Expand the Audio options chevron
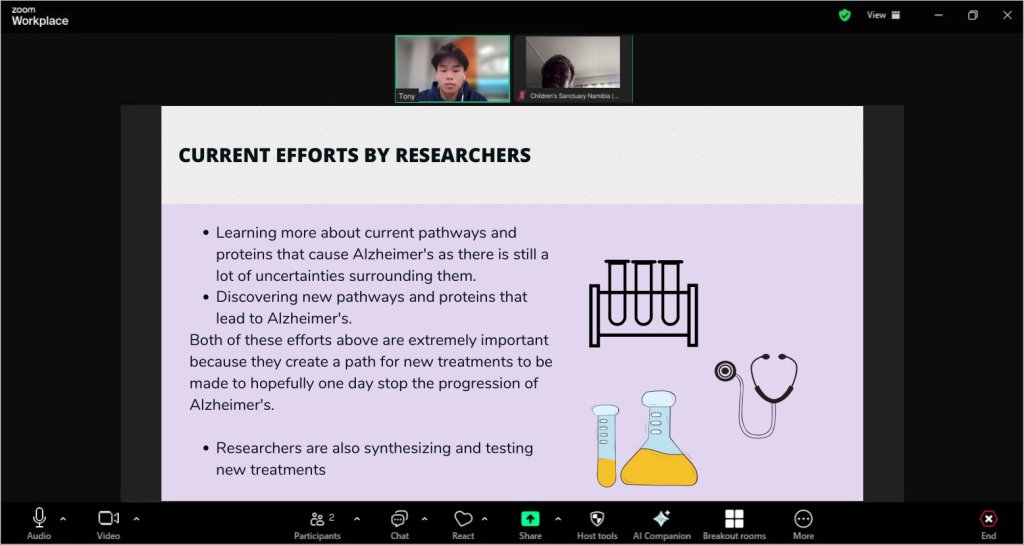 pyautogui.click(x=63, y=519)
